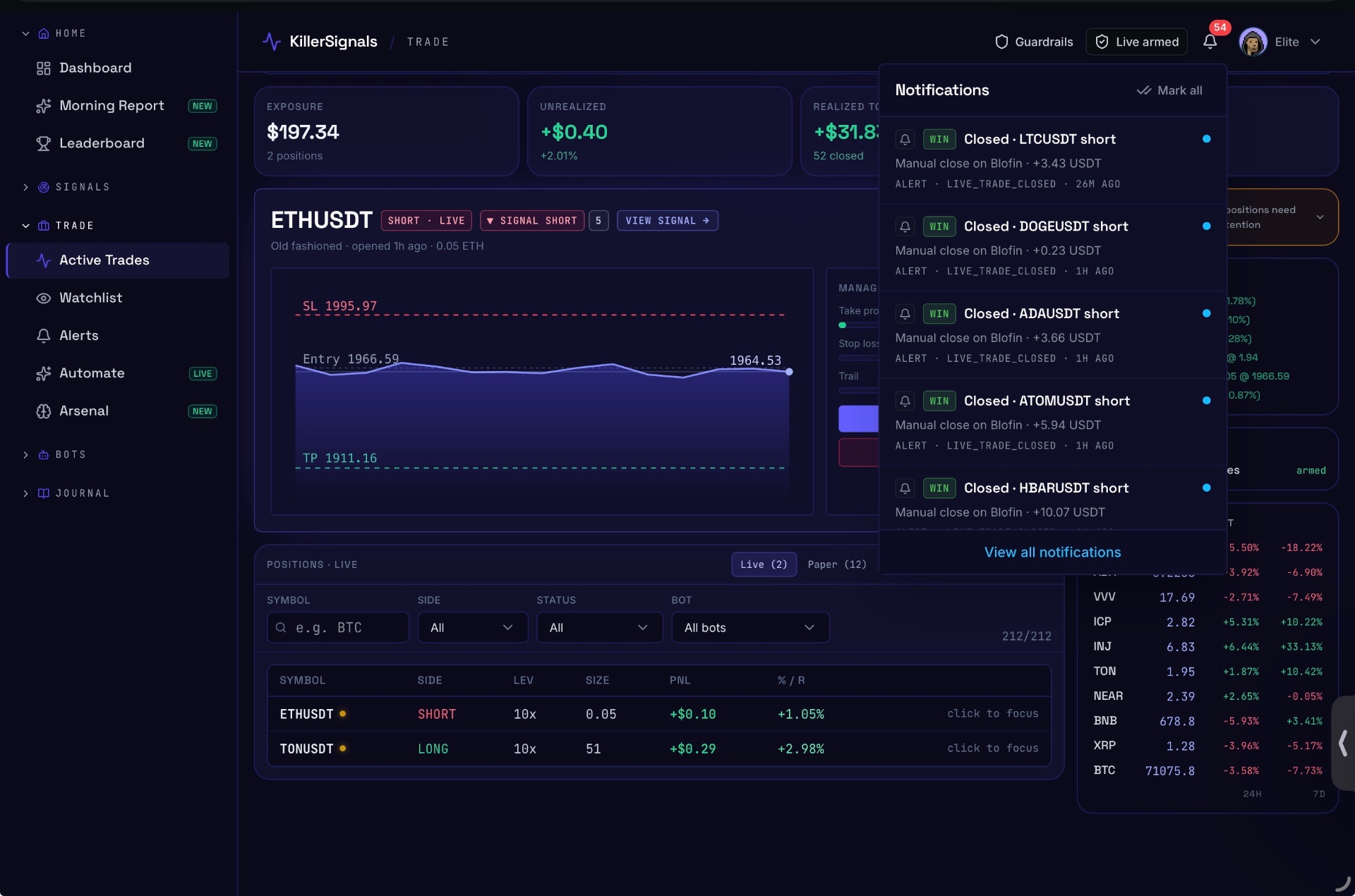Collapse the TRADE sidebar section
The image size is (1355, 896).
pos(26,226)
